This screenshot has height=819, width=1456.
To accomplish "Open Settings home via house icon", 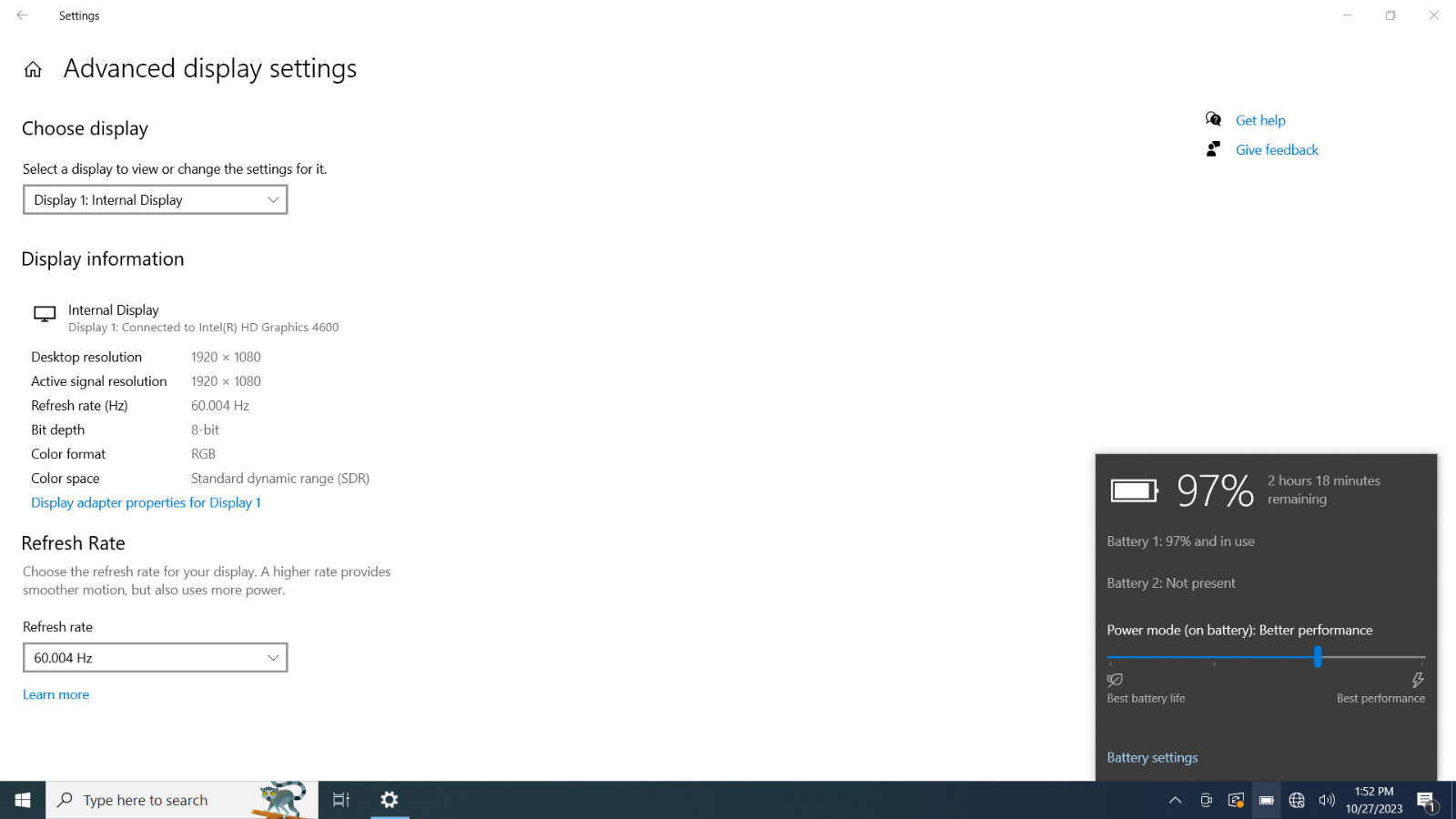I will pos(33,69).
